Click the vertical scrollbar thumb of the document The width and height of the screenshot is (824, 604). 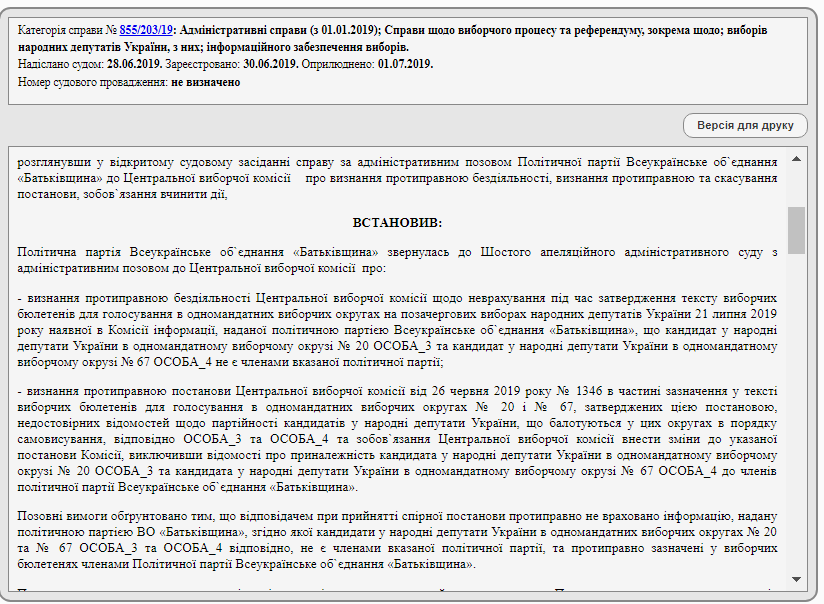click(x=796, y=230)
